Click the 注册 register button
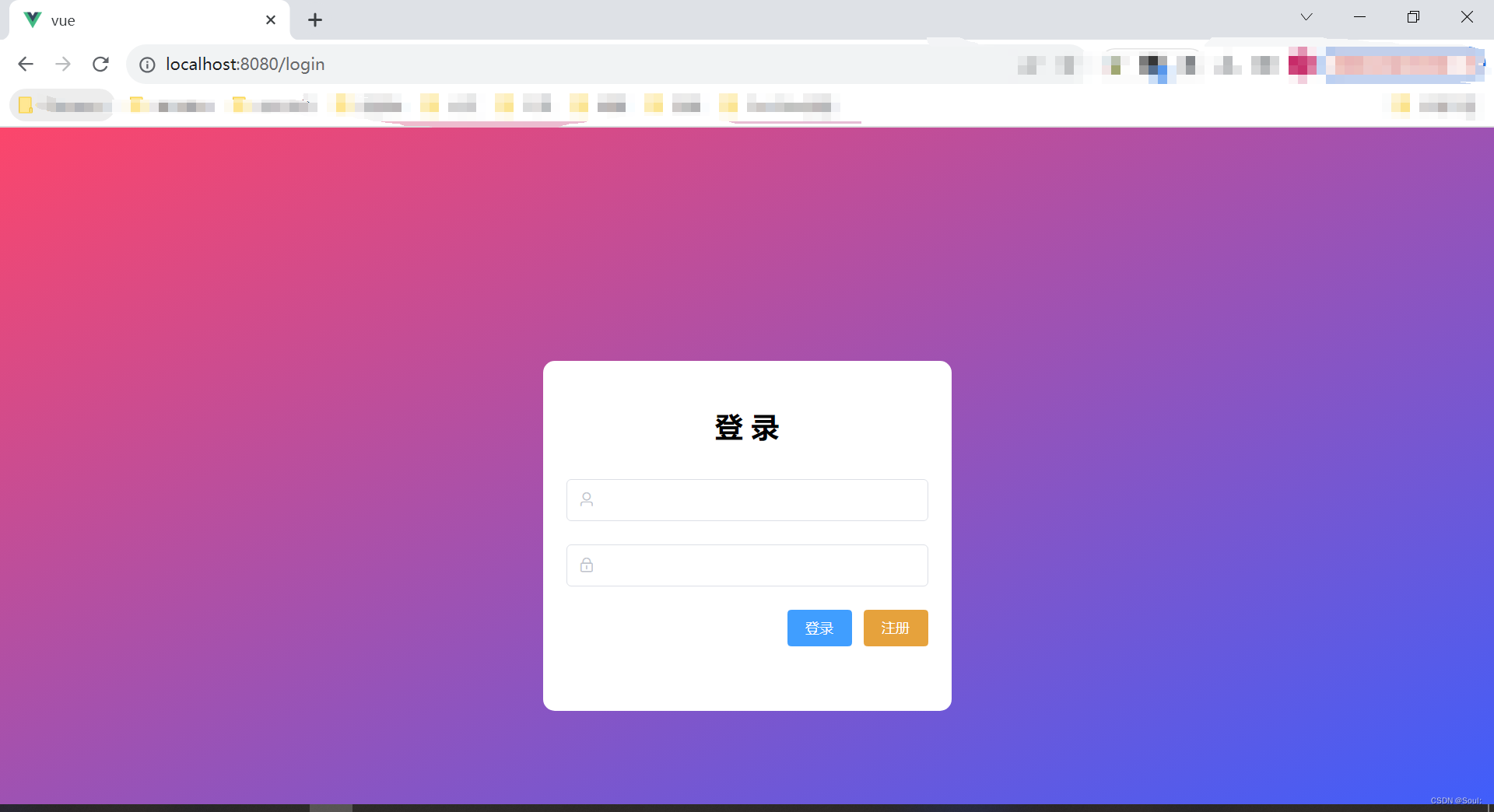1494x812 pixels. pos(895,628)
